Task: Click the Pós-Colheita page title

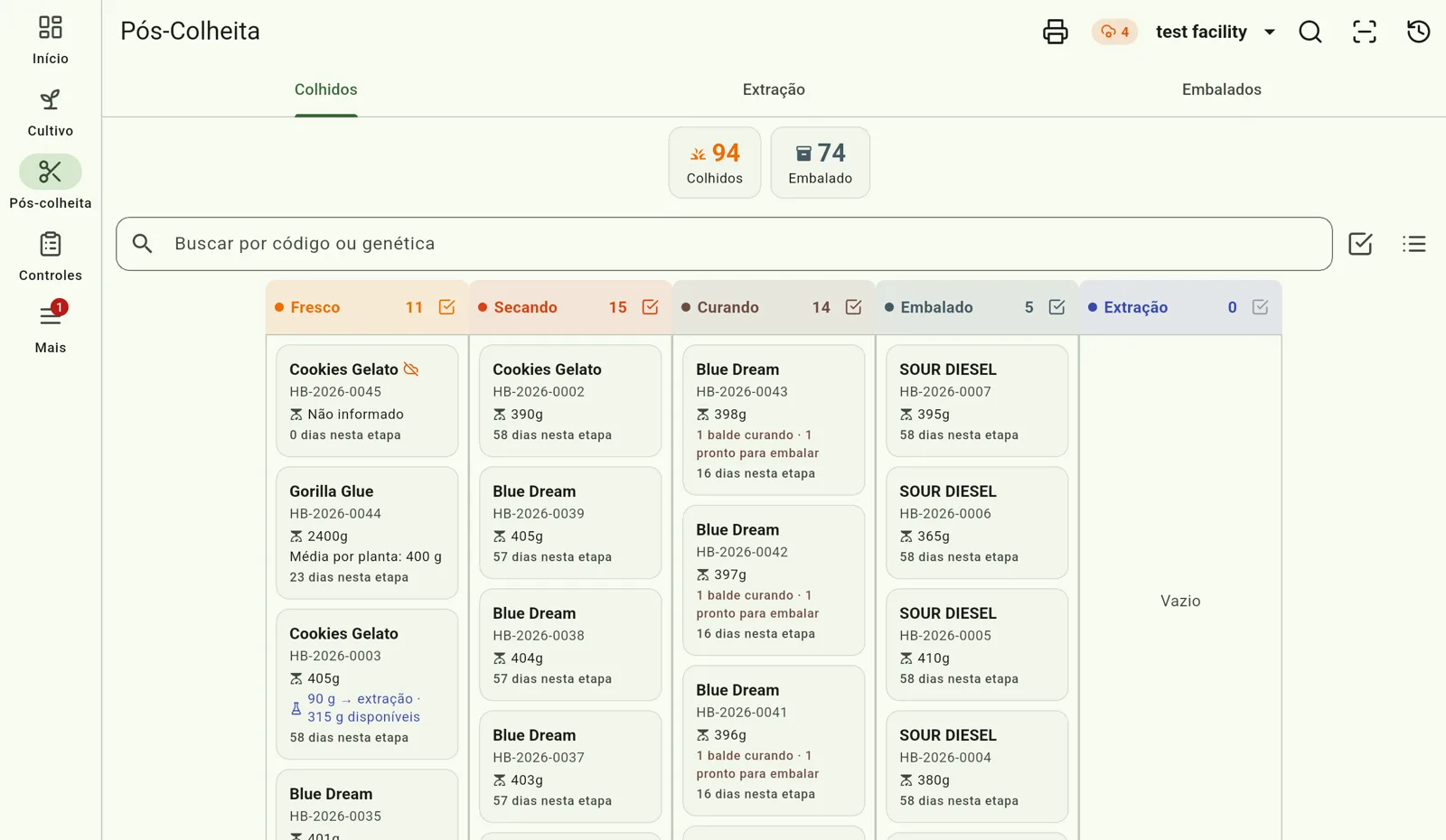Action: 190,31
